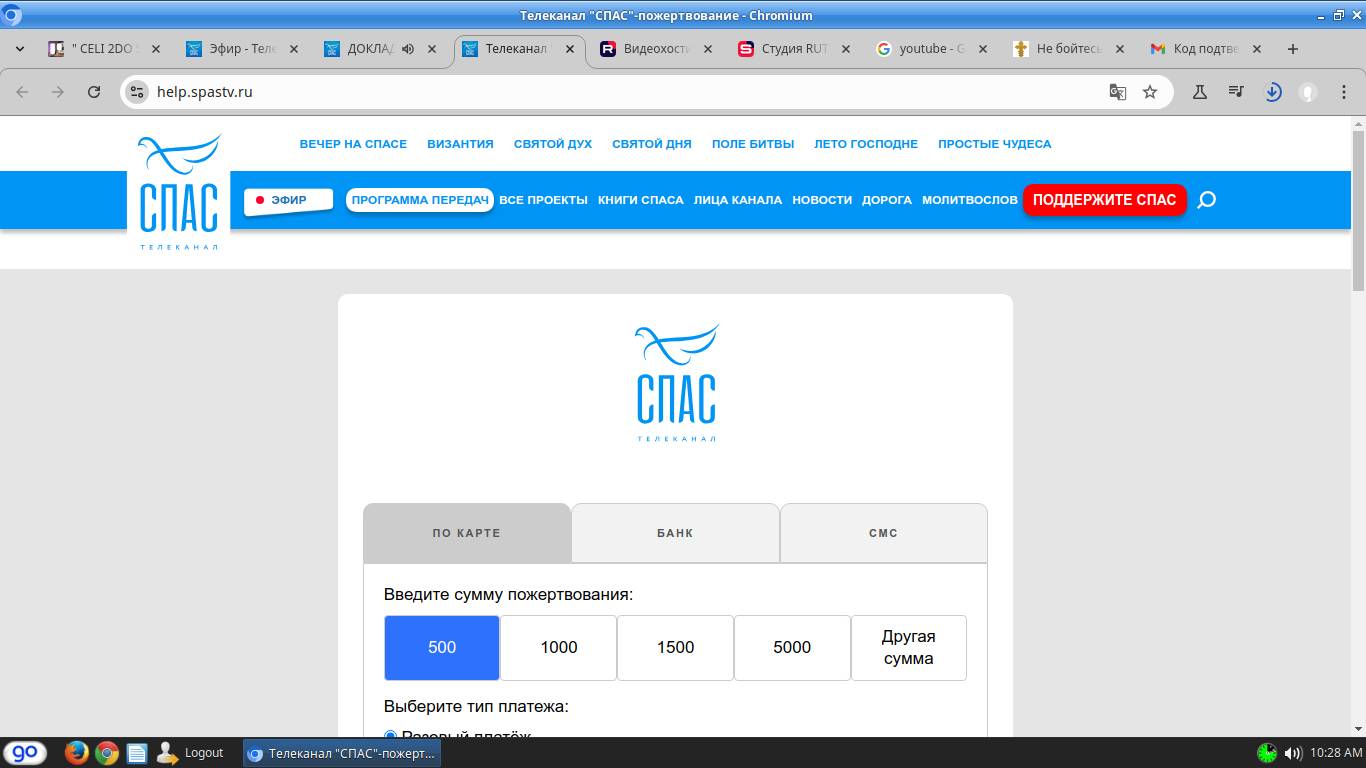Open ДОРОГА menu item
This screenshot has width=1366, height=768.
pos(887,200)
